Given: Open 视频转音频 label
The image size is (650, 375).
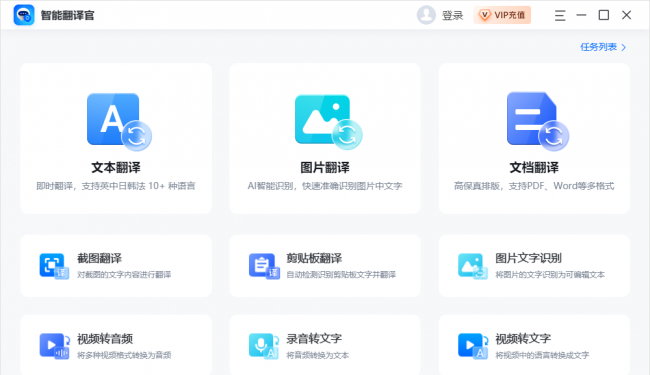Looking at the screenshot, I should 105,339.
